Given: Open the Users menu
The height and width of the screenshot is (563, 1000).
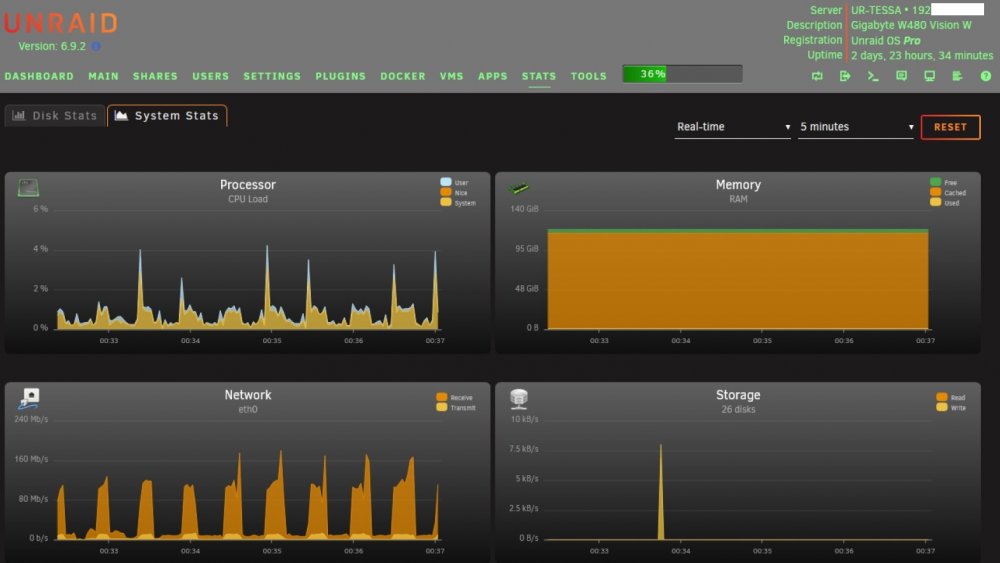Looking at the screenshot, I should (x=210, y=76).
